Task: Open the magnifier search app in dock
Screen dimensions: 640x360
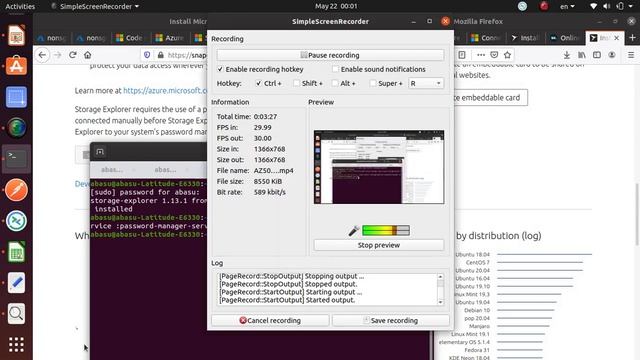Action: [16, 313]
